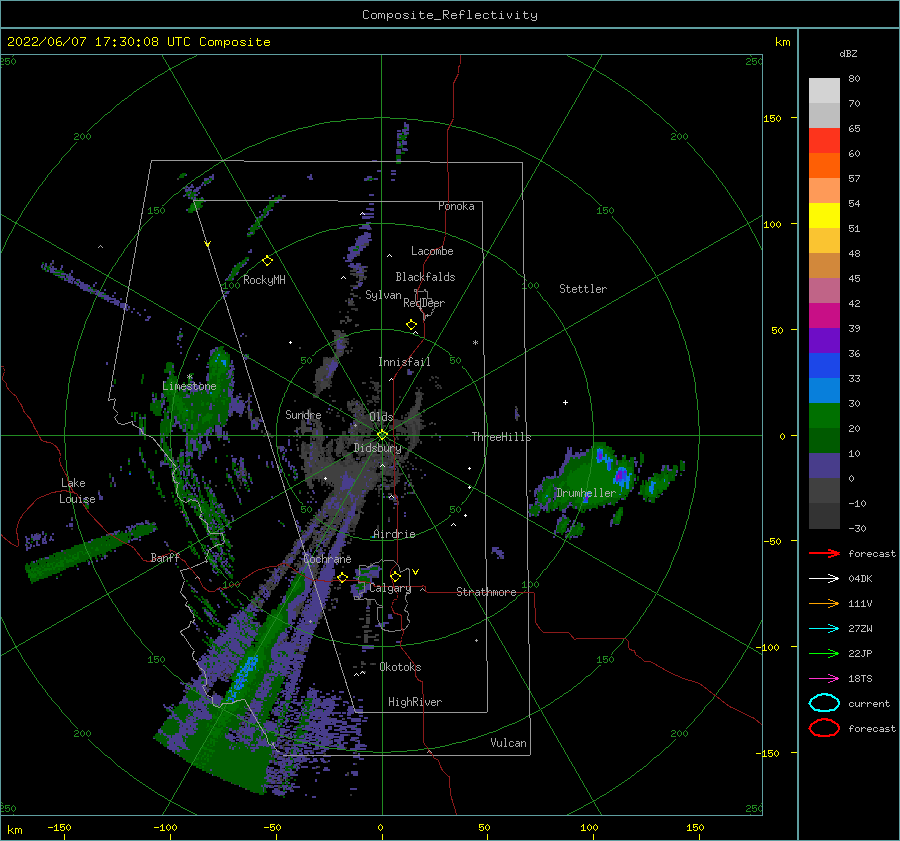Click the Banff label
The height and width of the screenshot is (841, 900).
[165, 557]
